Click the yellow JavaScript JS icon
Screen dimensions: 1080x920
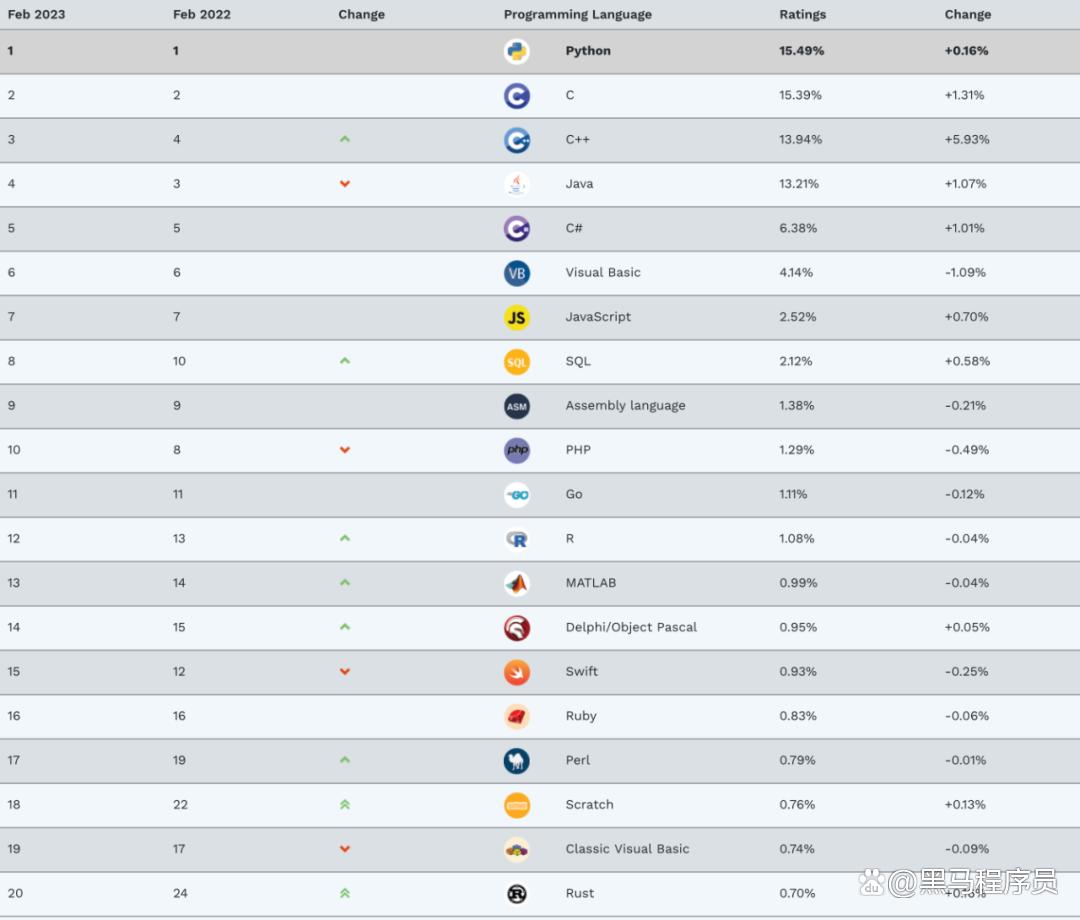[x=516, y=317]
